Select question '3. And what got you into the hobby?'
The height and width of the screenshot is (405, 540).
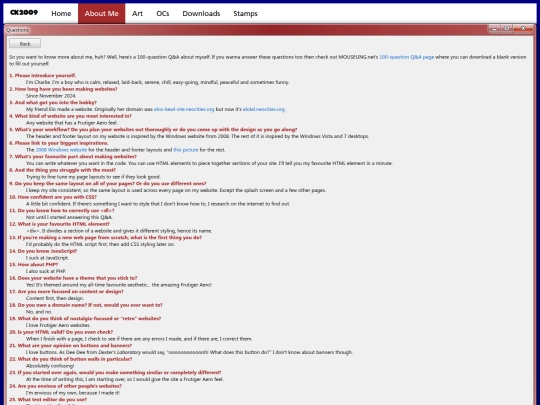click(53, 102)
